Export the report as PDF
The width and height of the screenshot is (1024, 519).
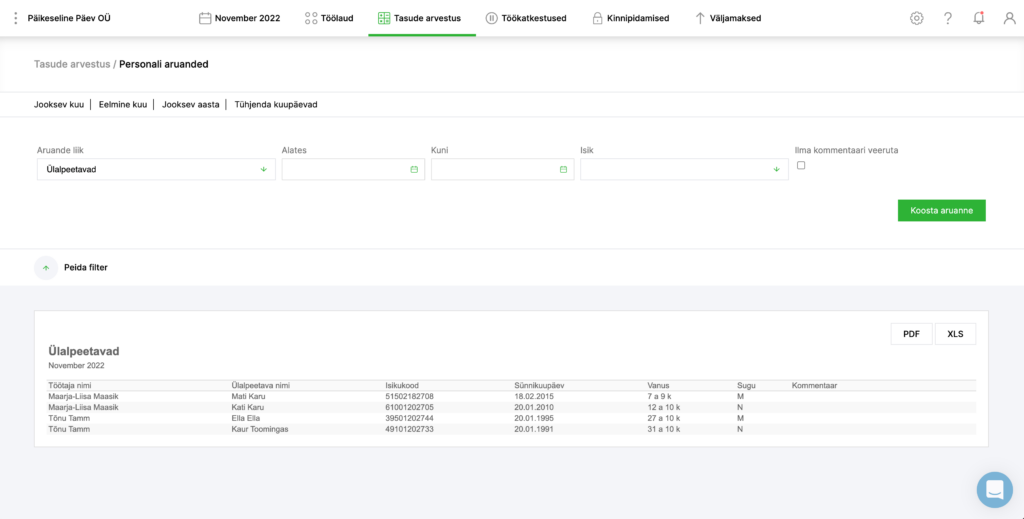pos(911,334)
